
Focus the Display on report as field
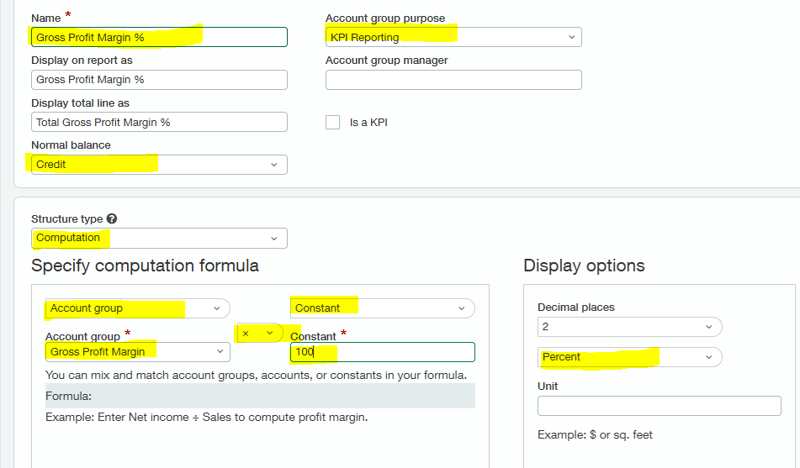click(x=159, y=80)
